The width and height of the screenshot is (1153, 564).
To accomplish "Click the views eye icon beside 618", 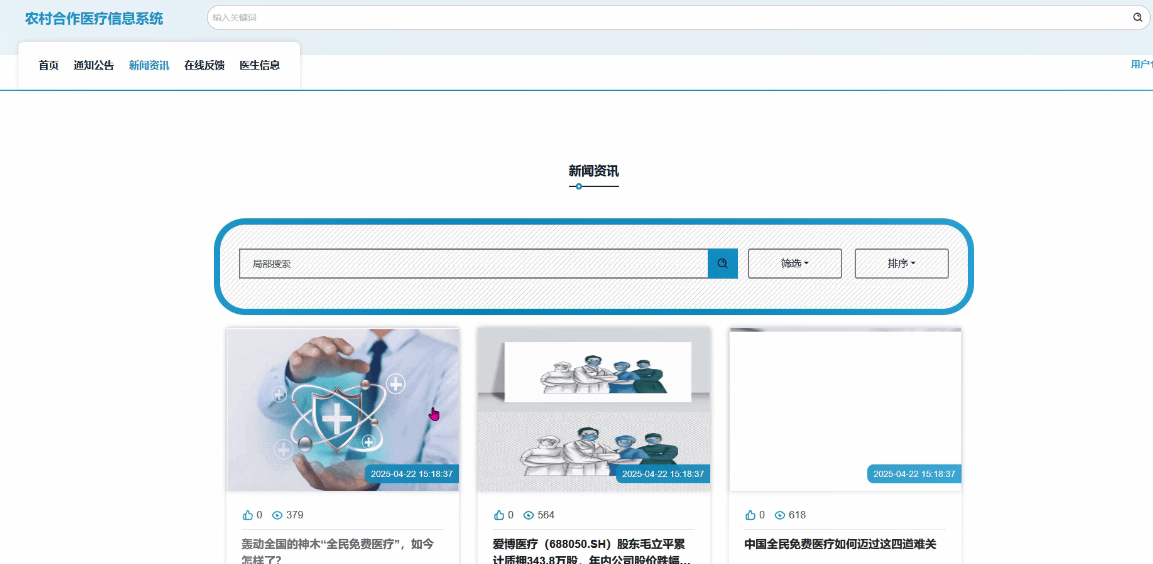I will pyautogui.click(x=780, y=515).
